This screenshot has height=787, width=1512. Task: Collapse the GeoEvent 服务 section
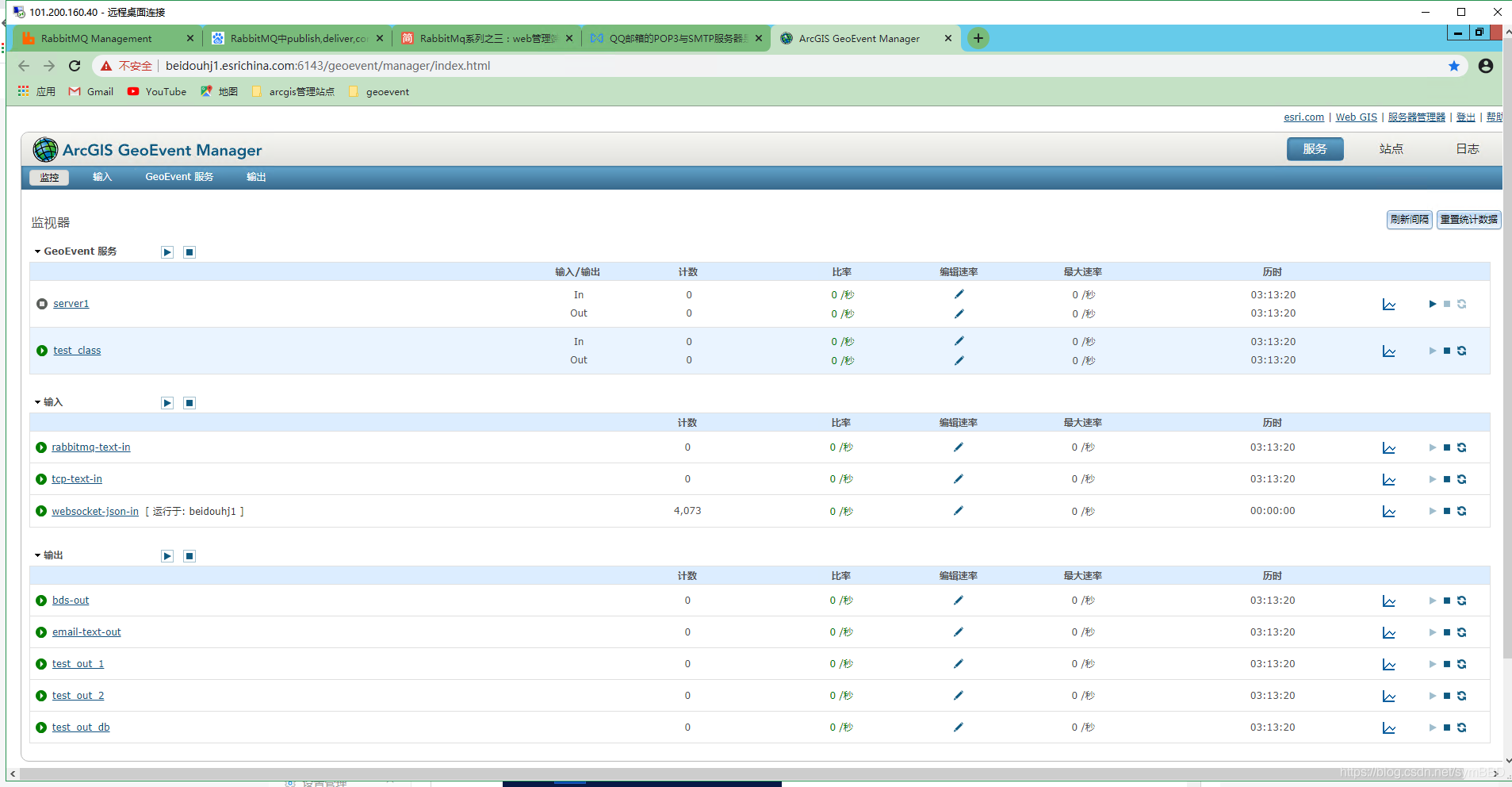click(x=37, y=251)
